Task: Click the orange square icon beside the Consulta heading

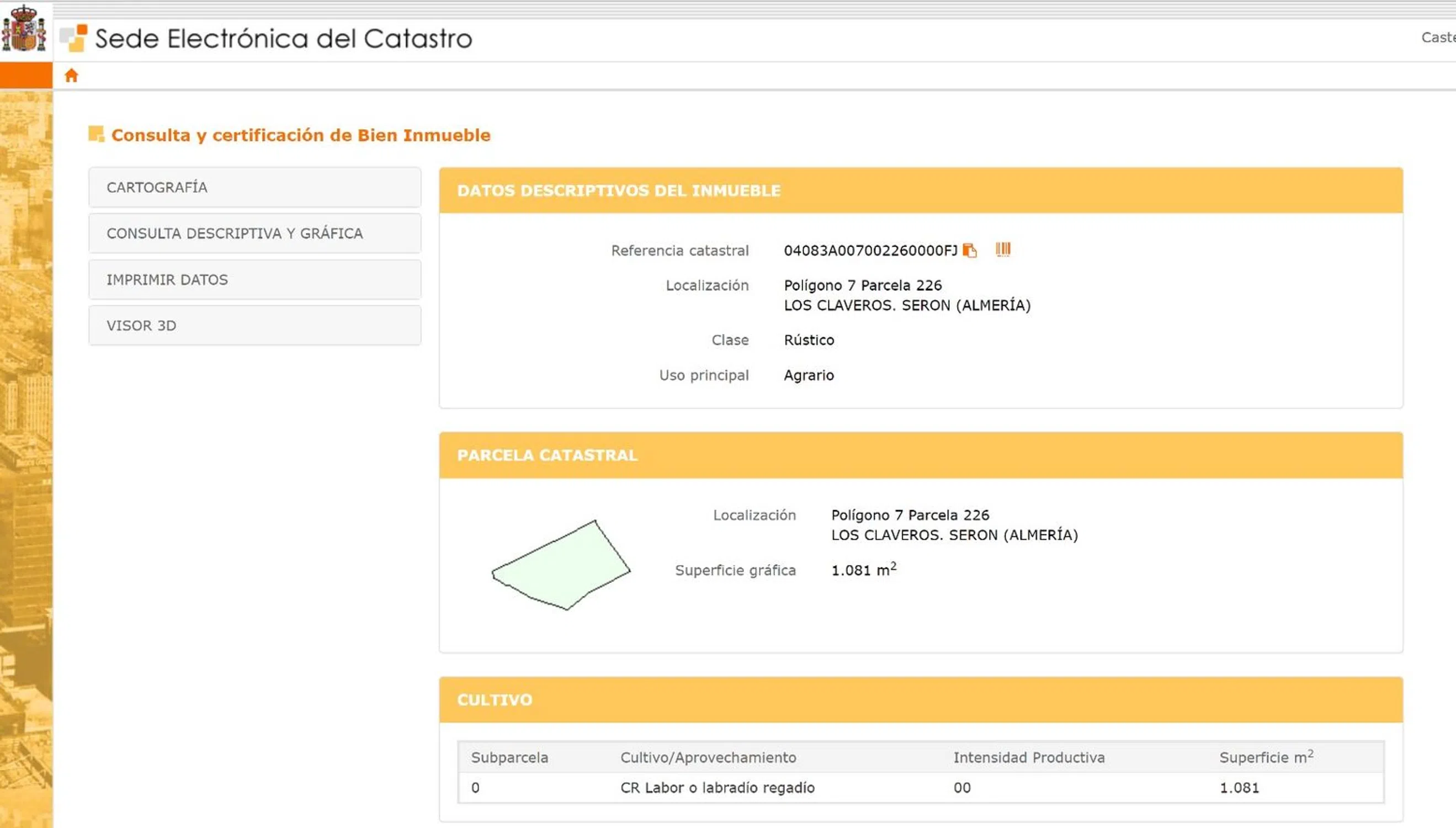Action: coord(96,135)
